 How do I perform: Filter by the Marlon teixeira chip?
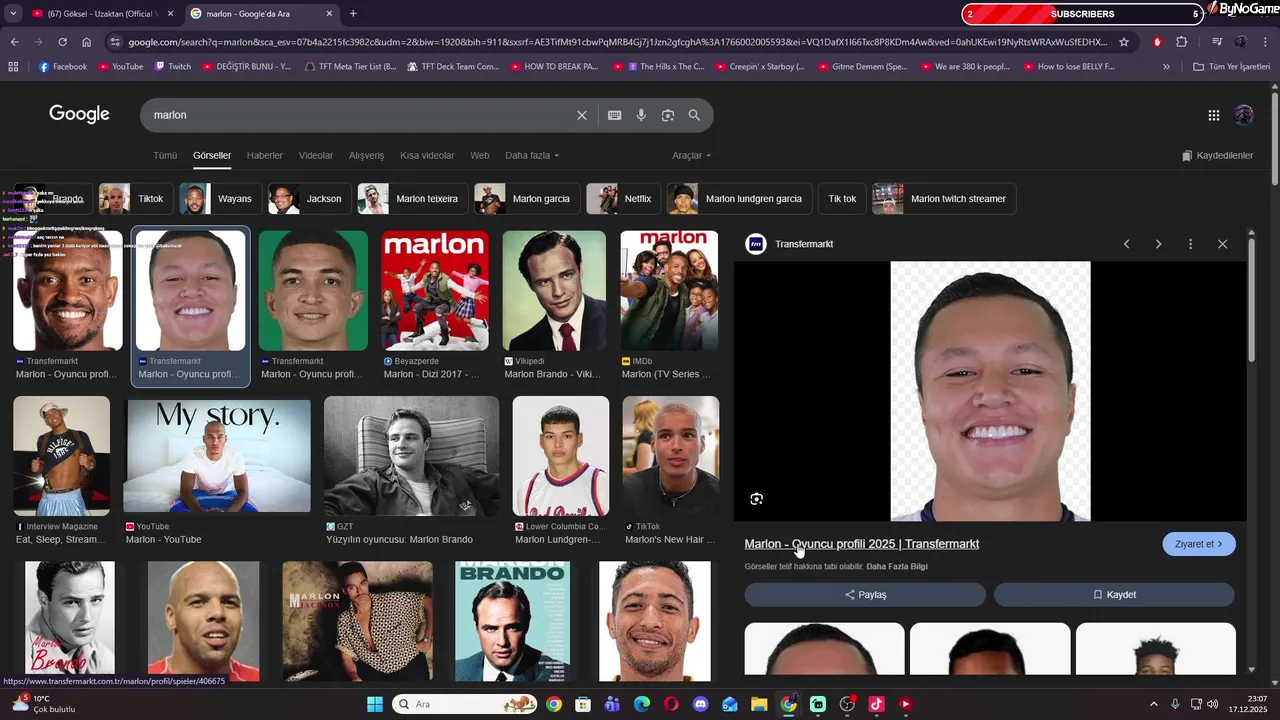point(413,199)
